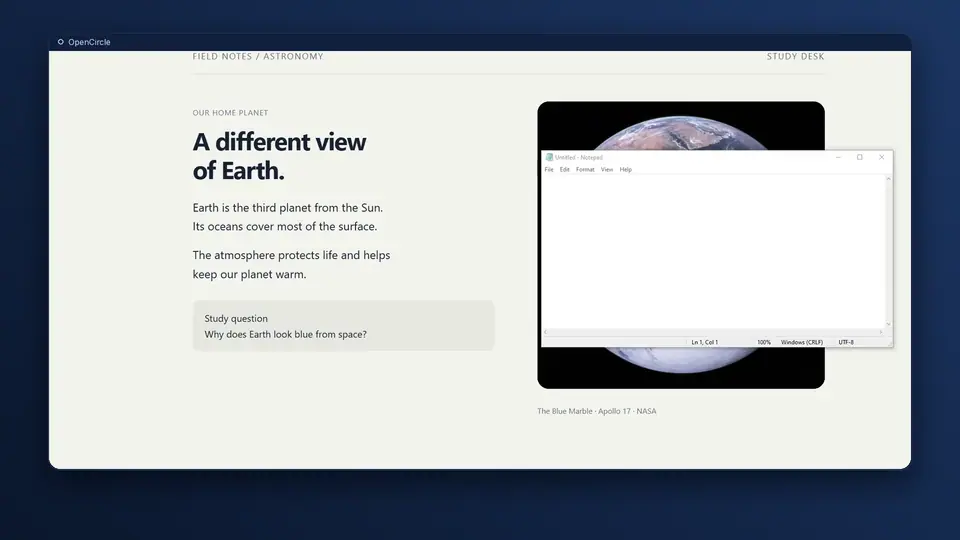Open the STUDY DESK link
This screenshot has width=960, height=540.
795,56
